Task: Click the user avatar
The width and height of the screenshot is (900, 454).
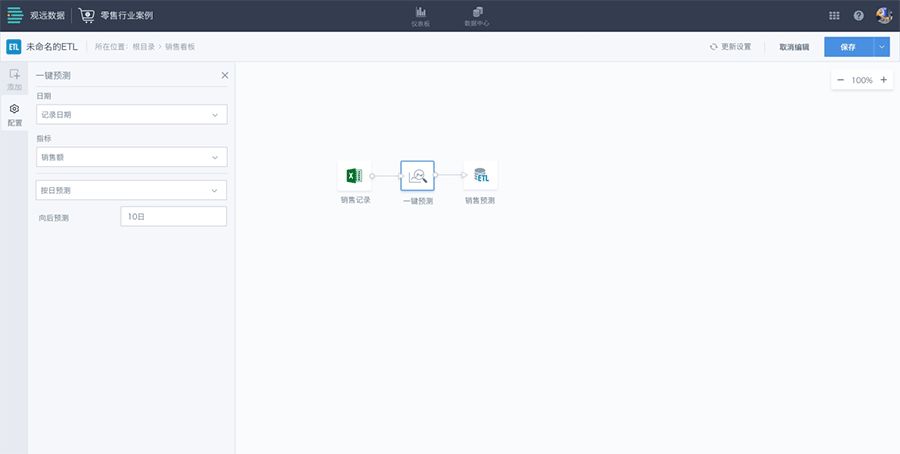Action: point(884,15)
